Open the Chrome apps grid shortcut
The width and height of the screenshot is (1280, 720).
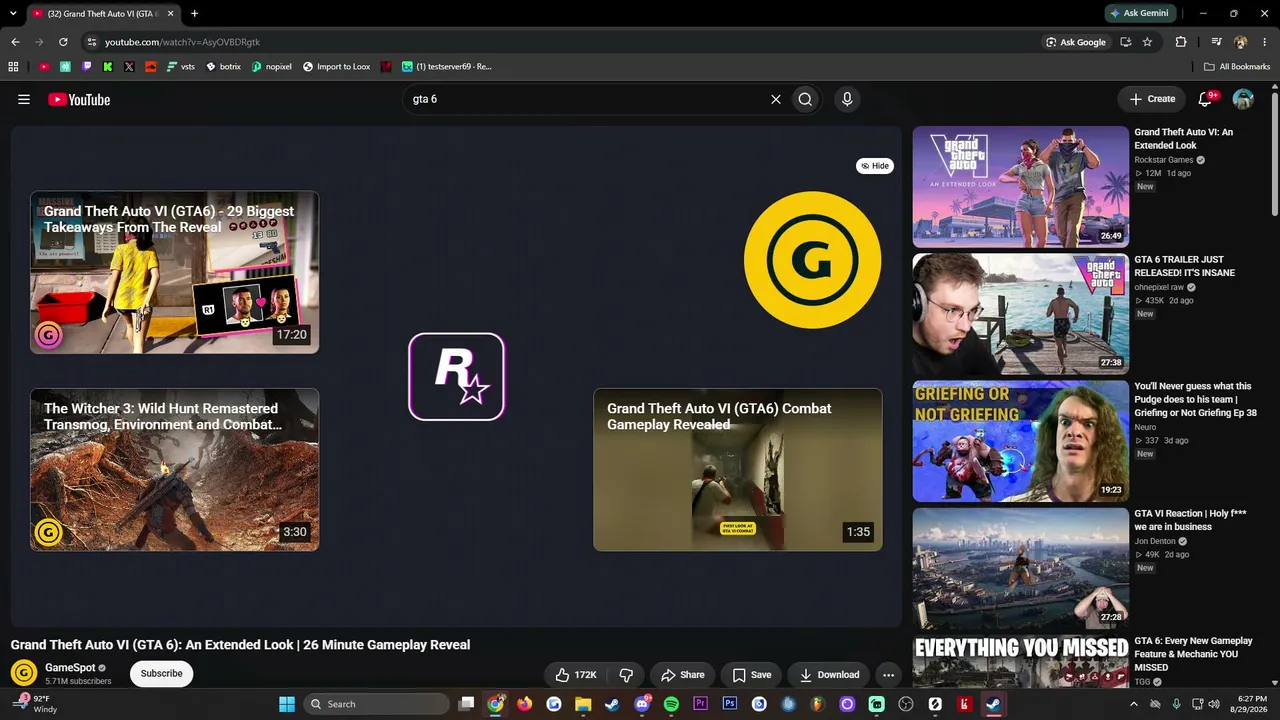point(13,67)
